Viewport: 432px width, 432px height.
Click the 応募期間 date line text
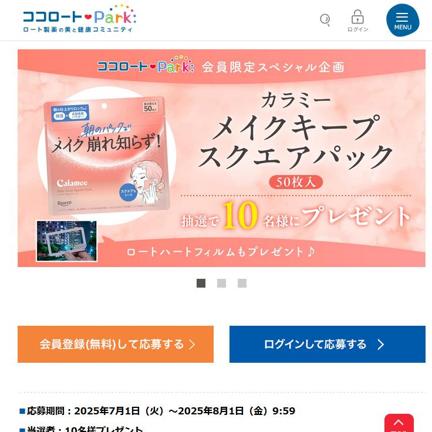(x=157, y=411)
